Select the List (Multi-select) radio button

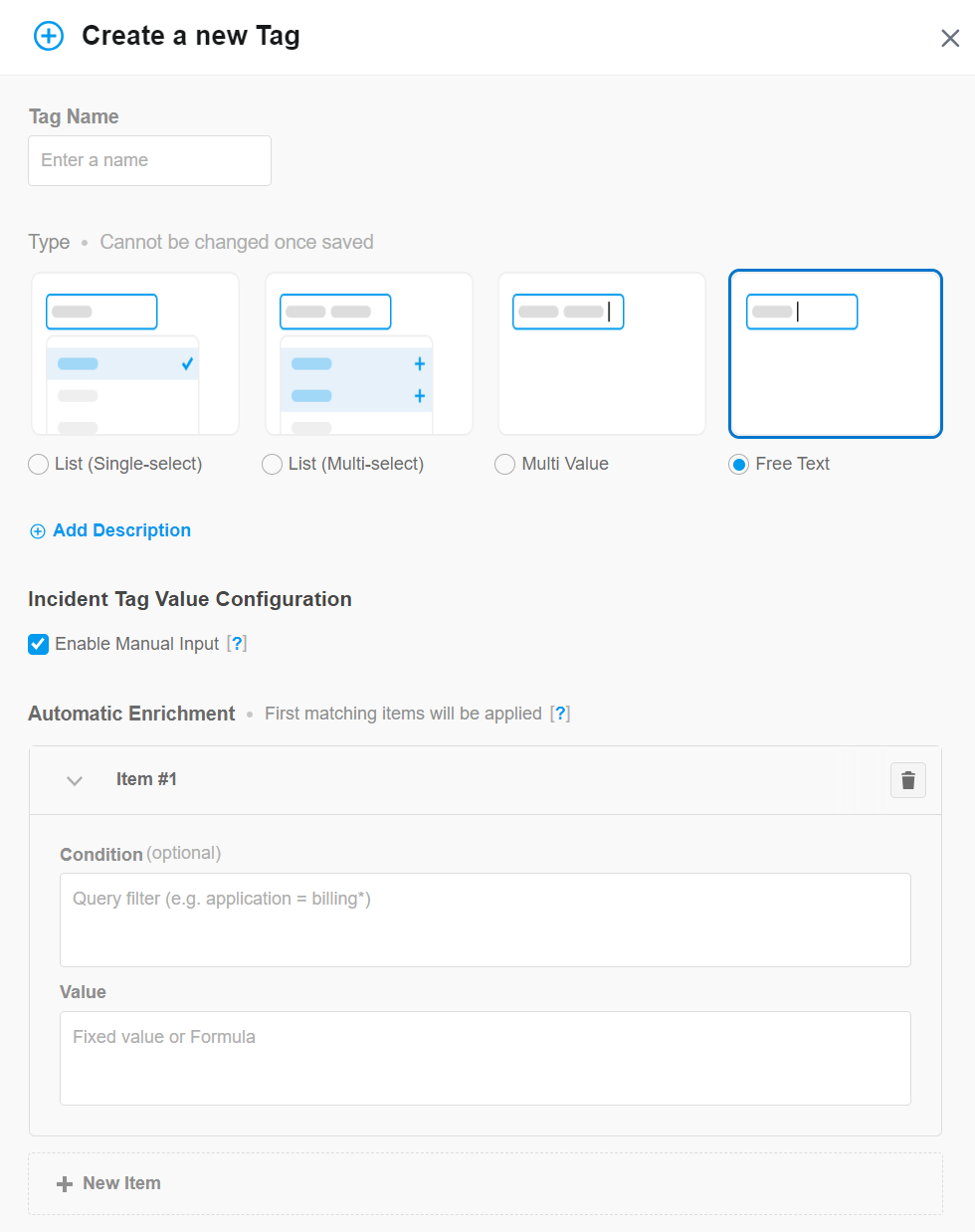pos(271,464)
